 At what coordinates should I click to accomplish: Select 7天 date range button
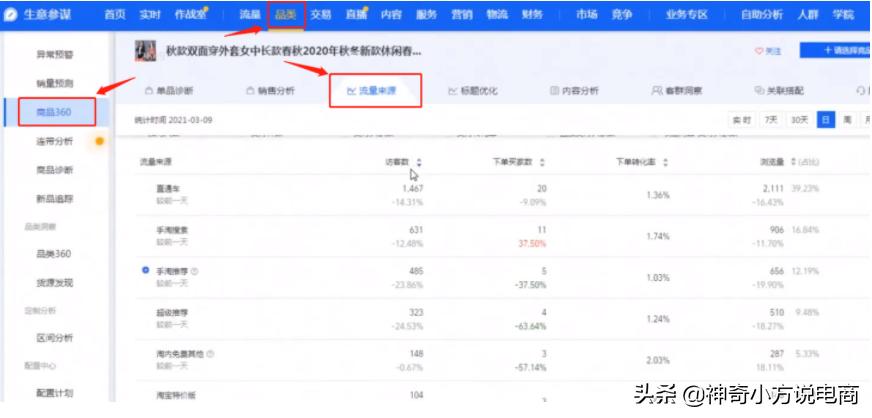pyautogui.click(x=770, y=120)
